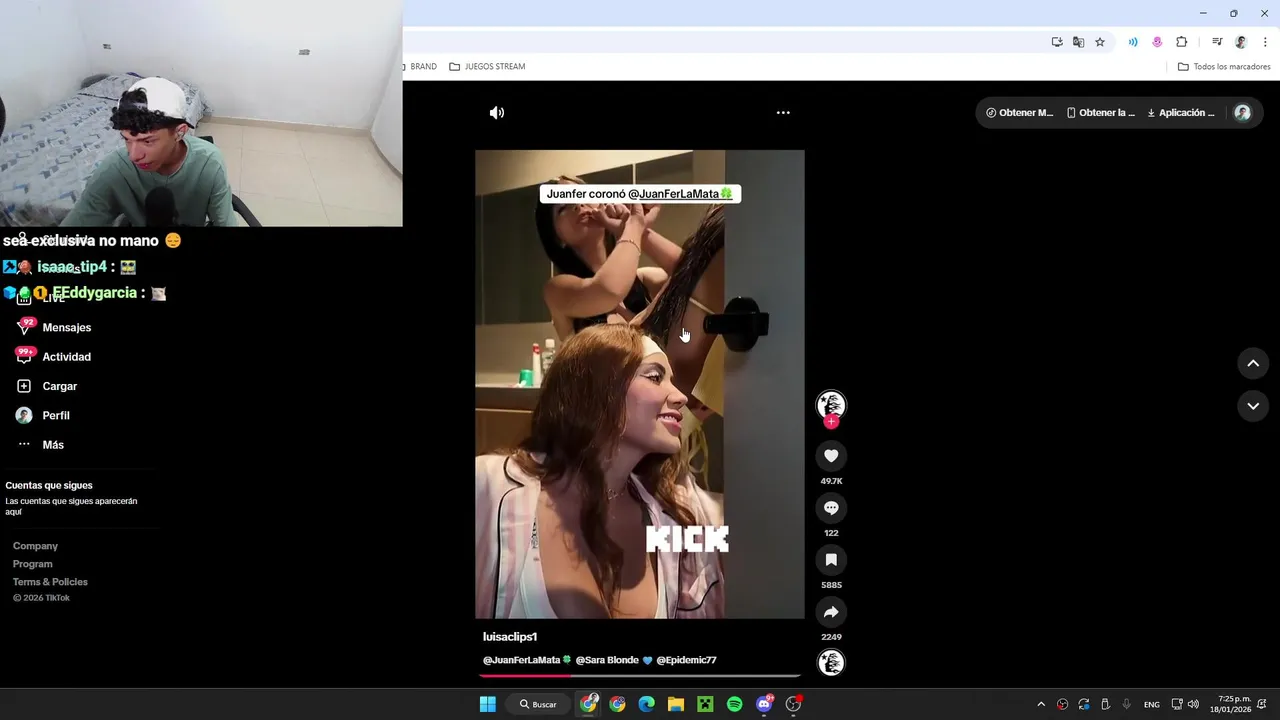Open the Company footer link
The height and width of the screenshot is (720, 1280).
(35, 546)
